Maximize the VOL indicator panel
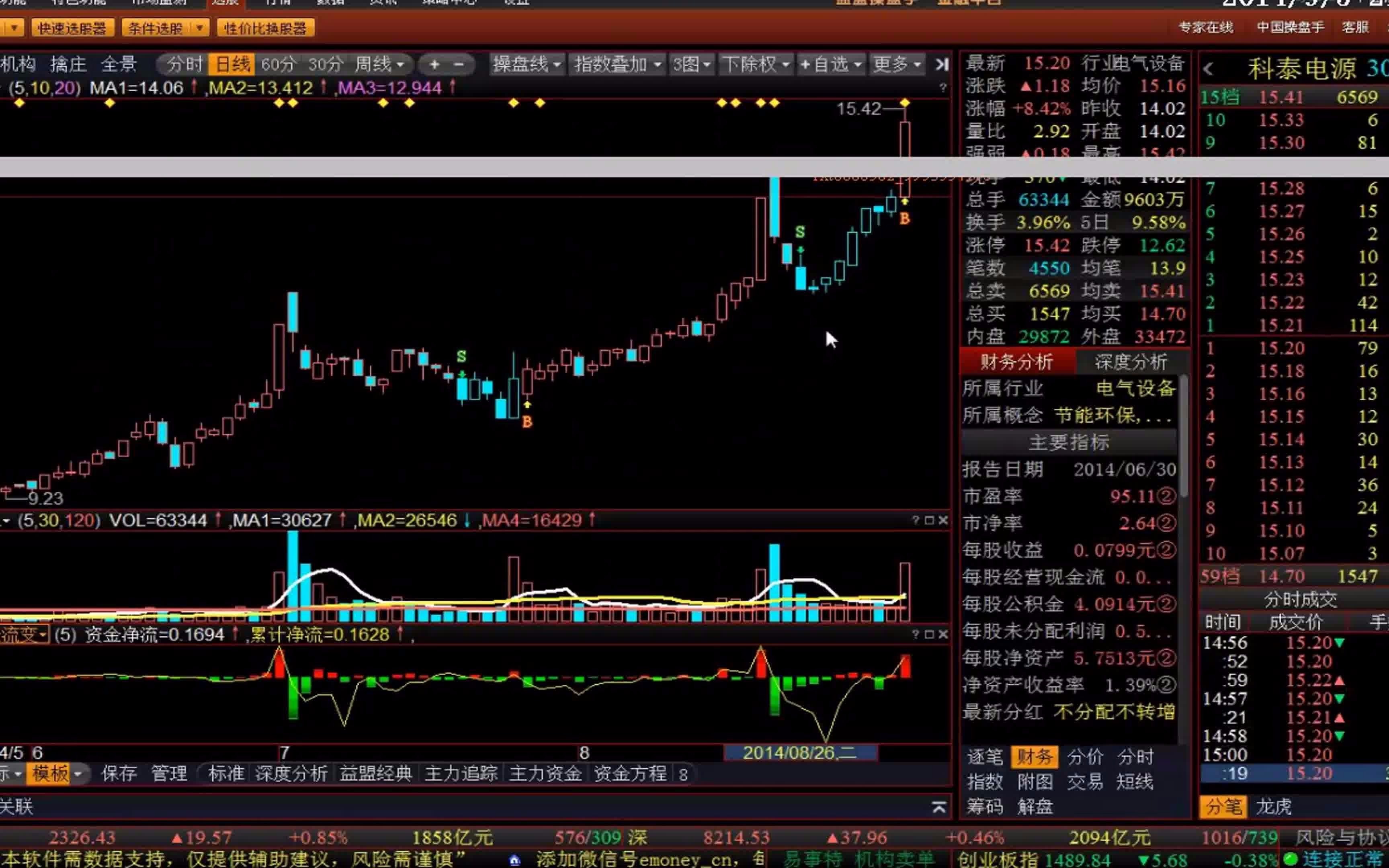Image resolution: width=1389 pixels, height=868 pixels. click(x=929, y=520)
